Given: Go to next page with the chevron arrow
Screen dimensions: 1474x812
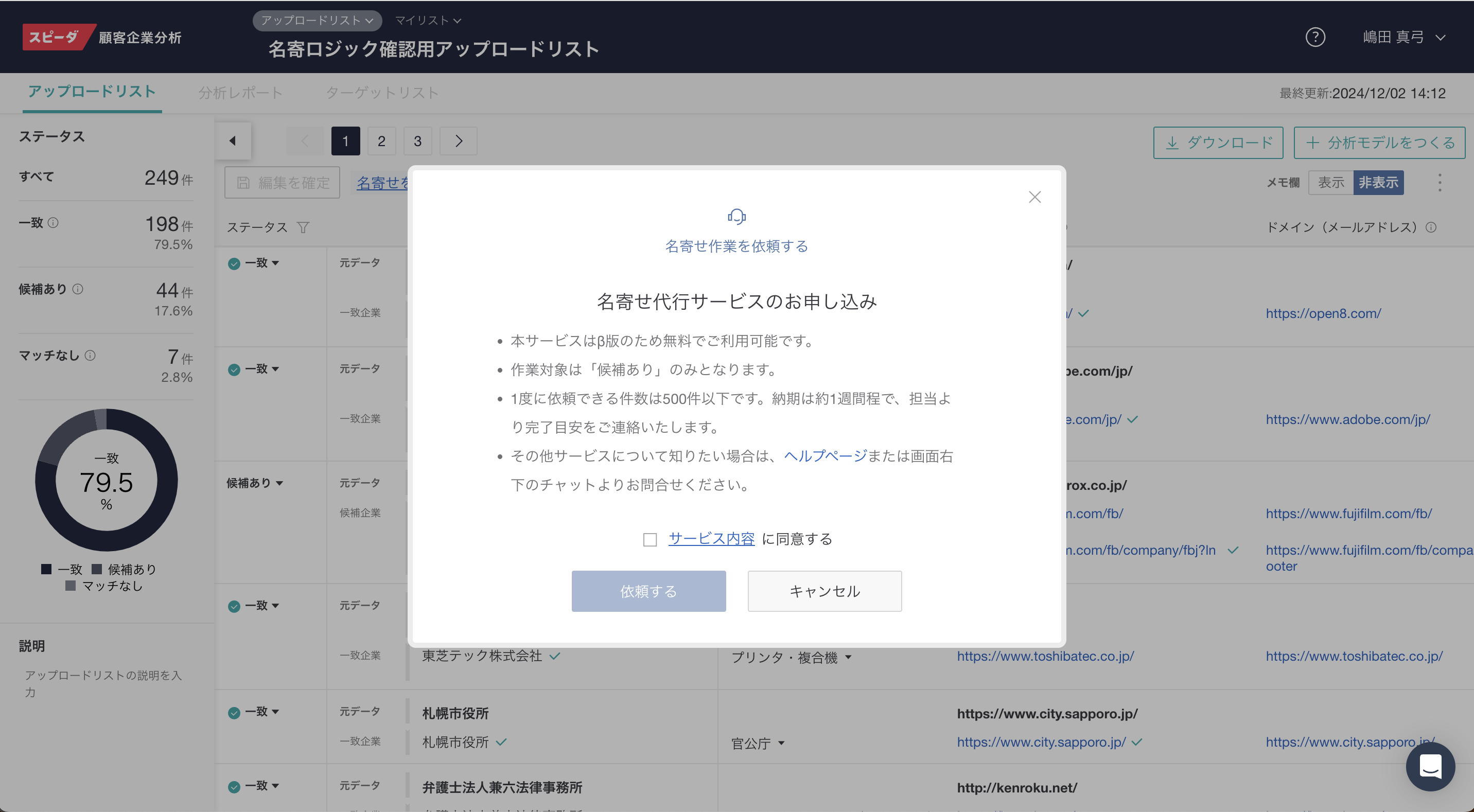Looking at the screenshot, I should pos(459,142).
